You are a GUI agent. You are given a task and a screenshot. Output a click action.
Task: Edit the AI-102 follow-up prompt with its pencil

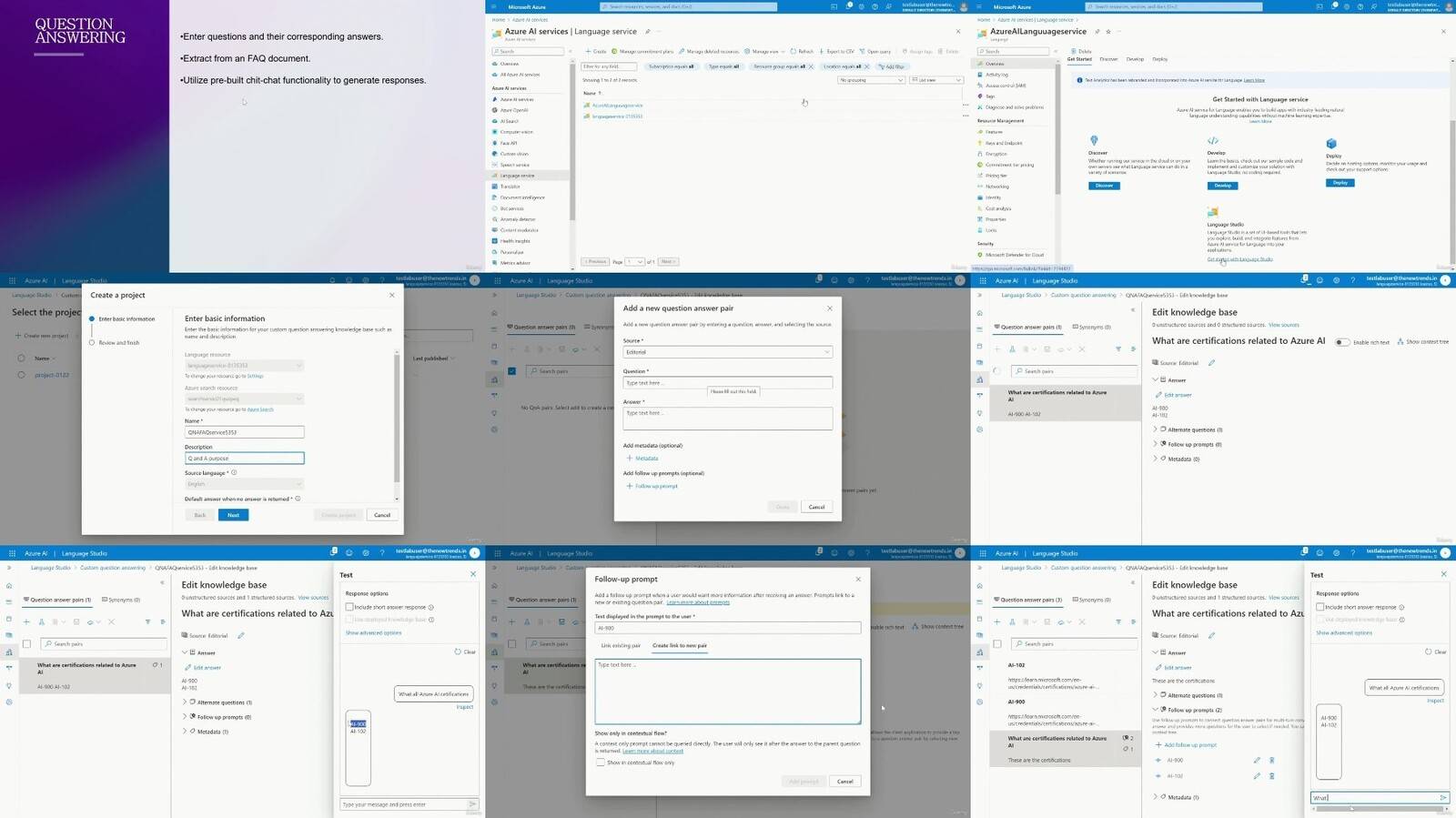[x=1257, y=776]
